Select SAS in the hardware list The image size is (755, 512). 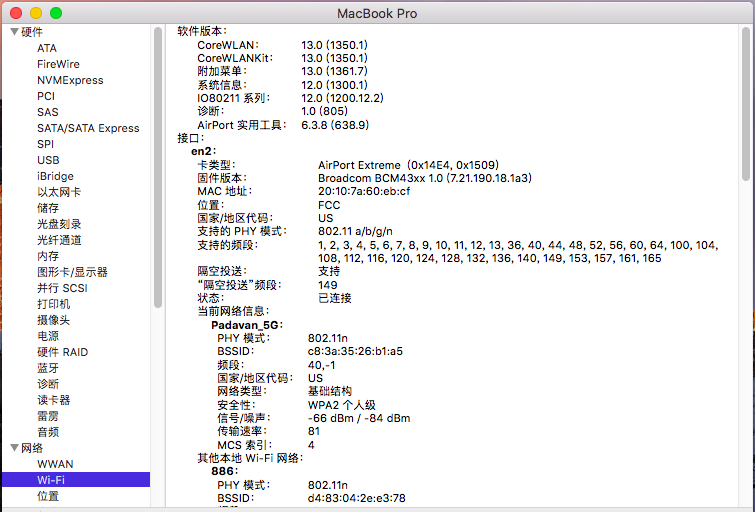point(48,112)
